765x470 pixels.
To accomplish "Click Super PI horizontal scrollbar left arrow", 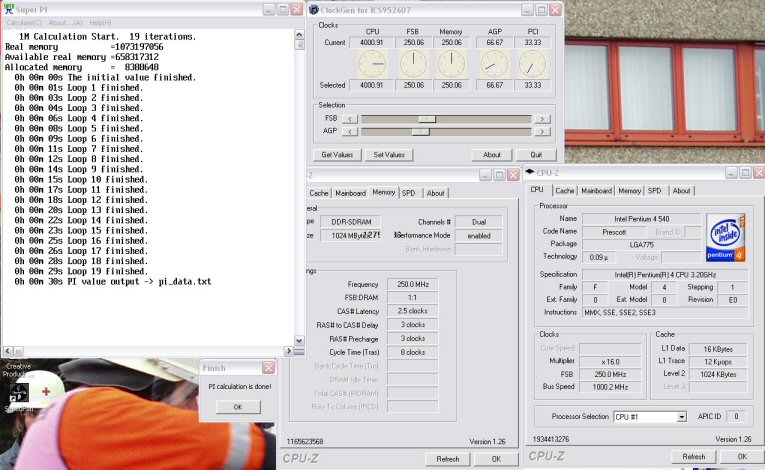I will pyautogui.click(x=8, y=350).
